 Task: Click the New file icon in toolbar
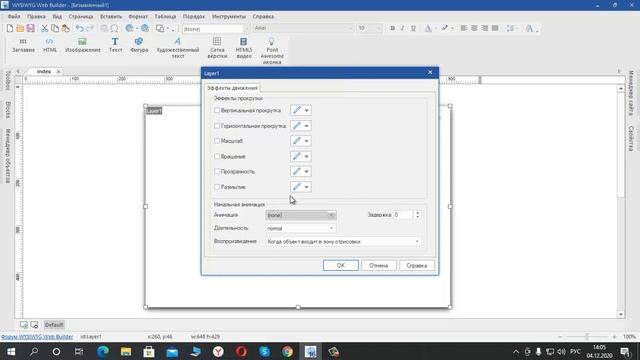9,28
